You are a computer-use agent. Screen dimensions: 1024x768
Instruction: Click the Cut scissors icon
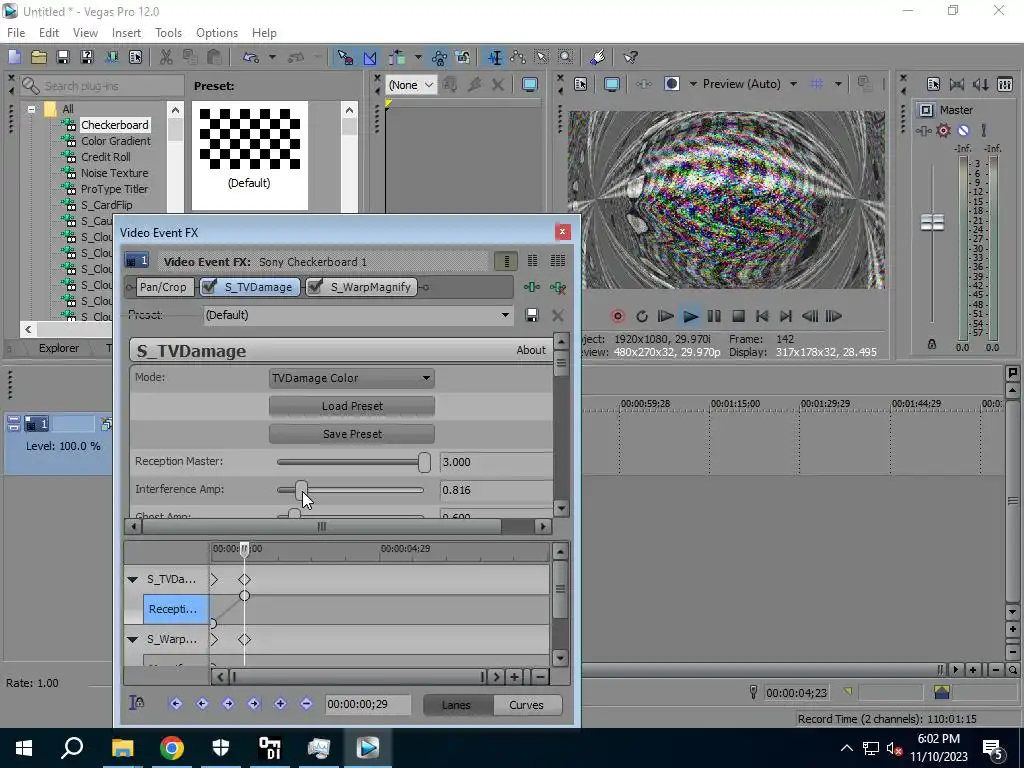(x=166, y=57)
